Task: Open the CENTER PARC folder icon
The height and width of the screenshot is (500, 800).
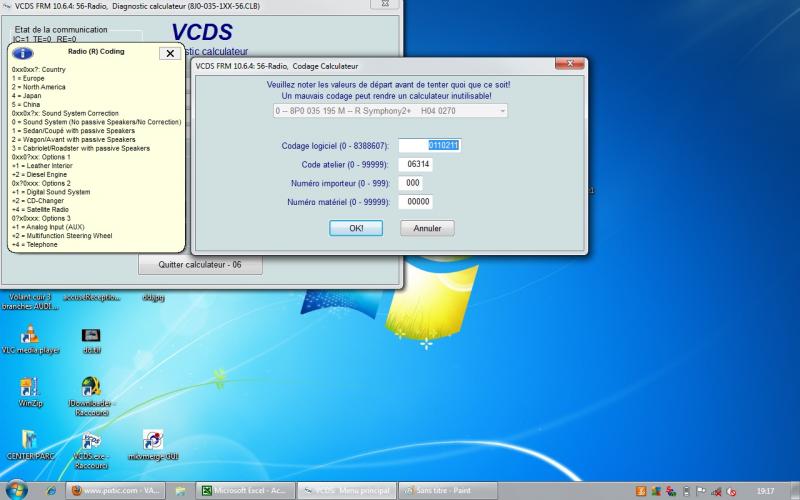Action: [30, 444]
